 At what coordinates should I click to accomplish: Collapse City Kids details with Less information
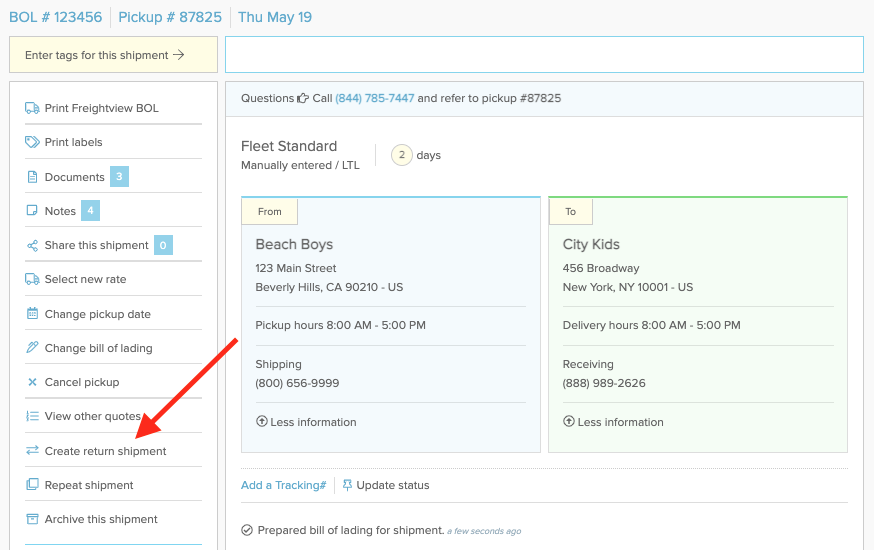pyautogui.click(x=613, y=422)
